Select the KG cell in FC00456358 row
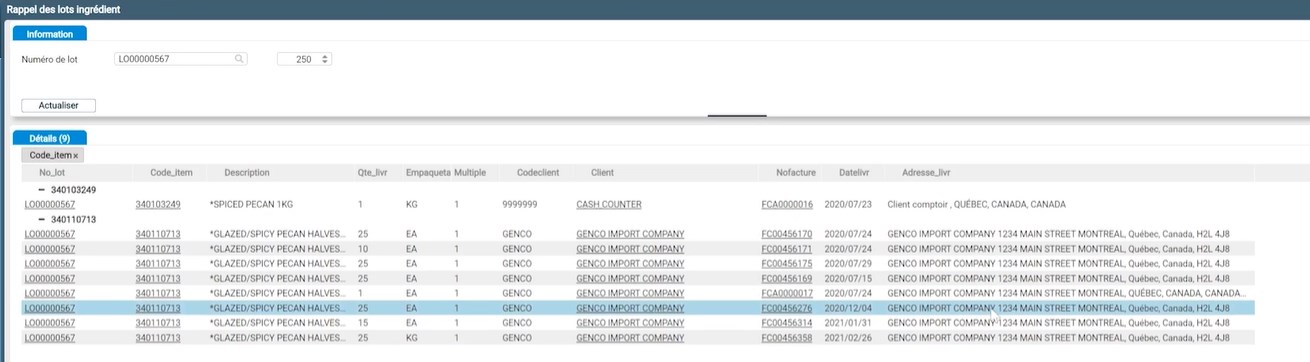 pos(412,338)
